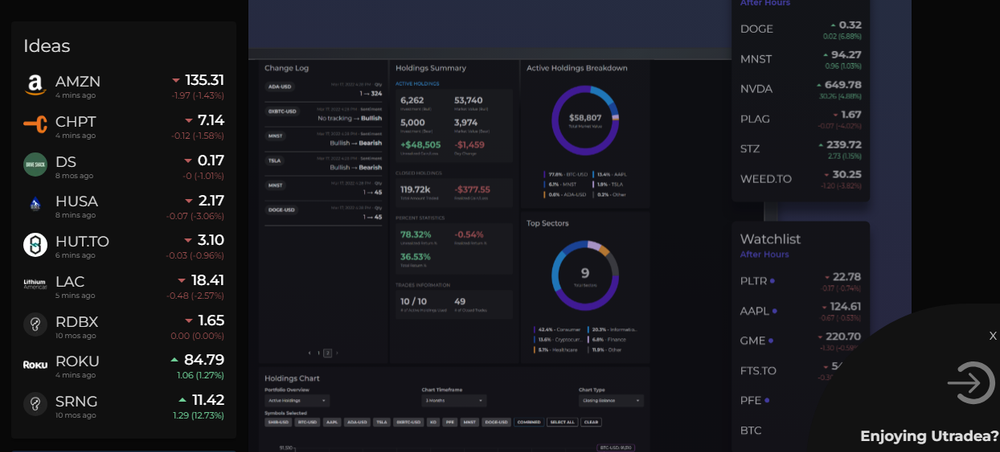Image resolution: width=1000 pixels, height=452 pixels.
Task: Click the After Hours label under Watchlist
Action: tap(764, 254)
